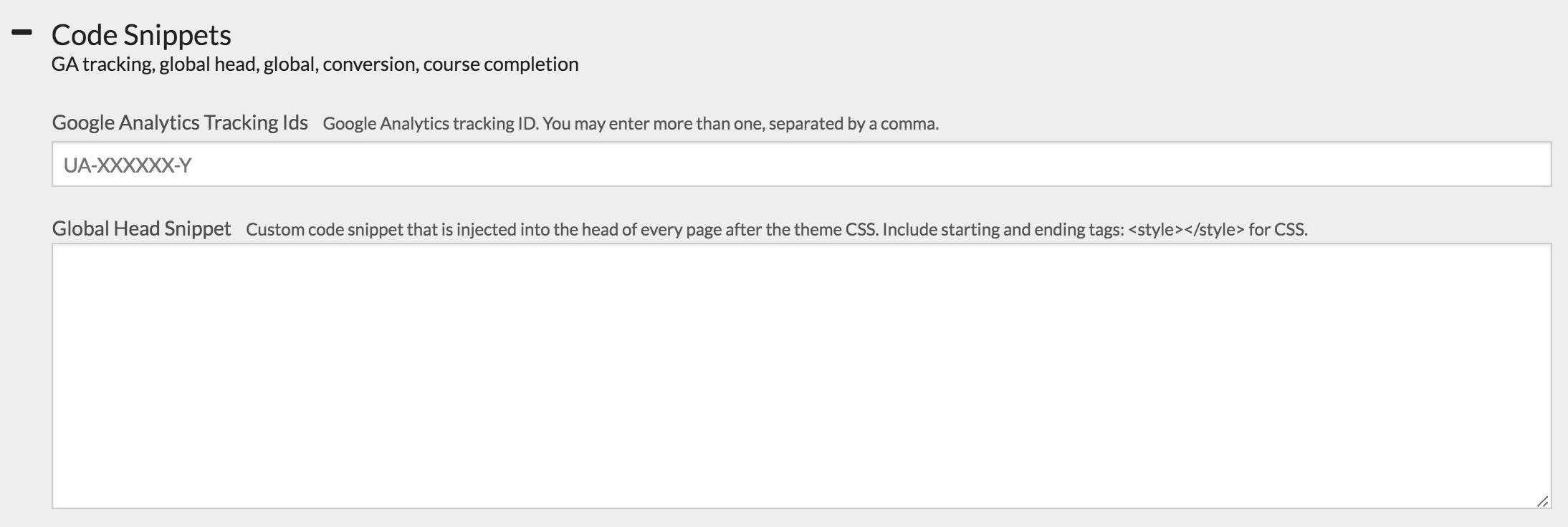
Task: Click the UA-XXXXXX-Y placeholder text
Action: tap(128, 165)
